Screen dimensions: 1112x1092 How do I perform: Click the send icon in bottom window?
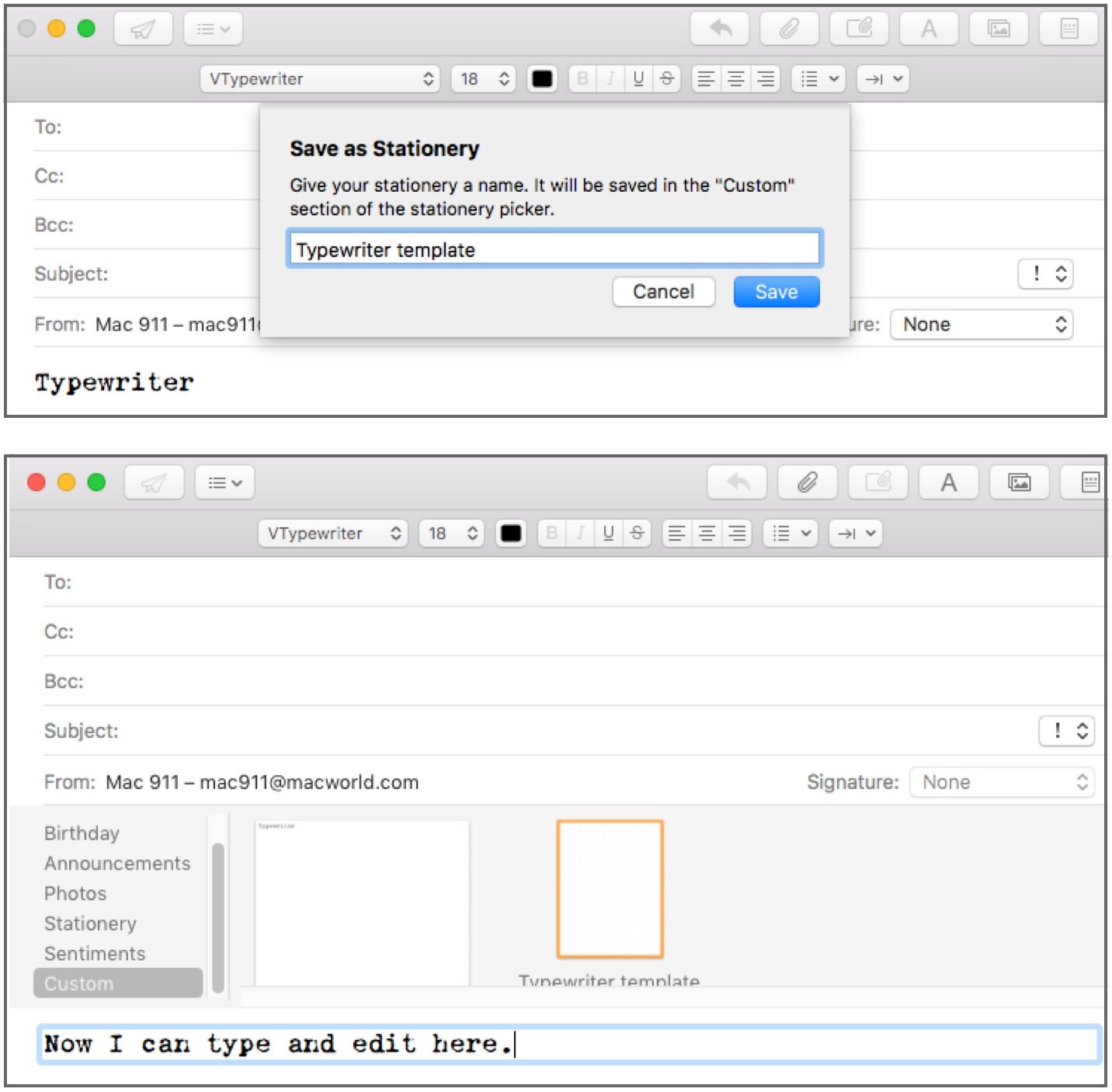pos(154,483)
